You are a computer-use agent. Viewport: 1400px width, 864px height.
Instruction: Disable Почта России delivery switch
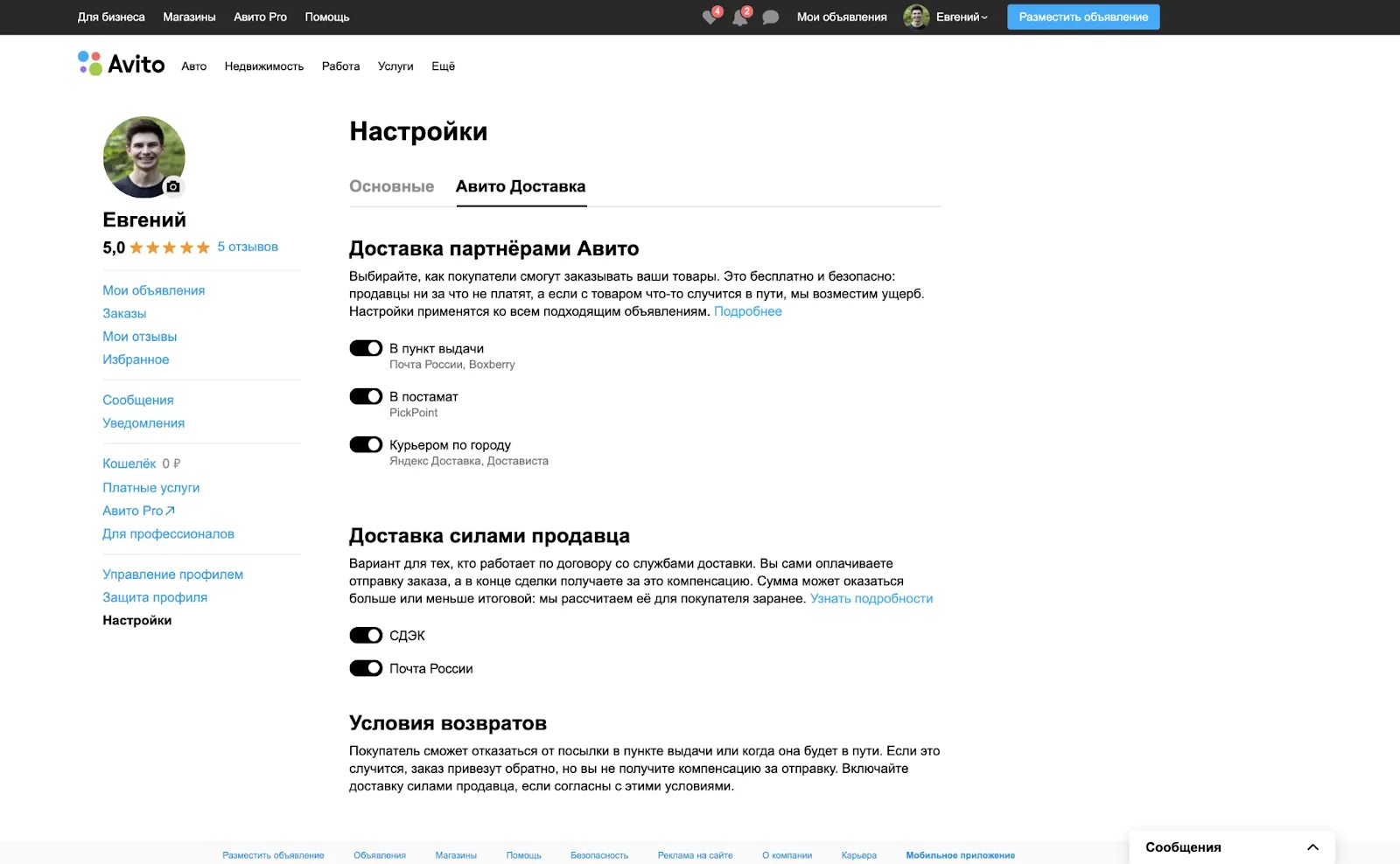click(366, 668)
